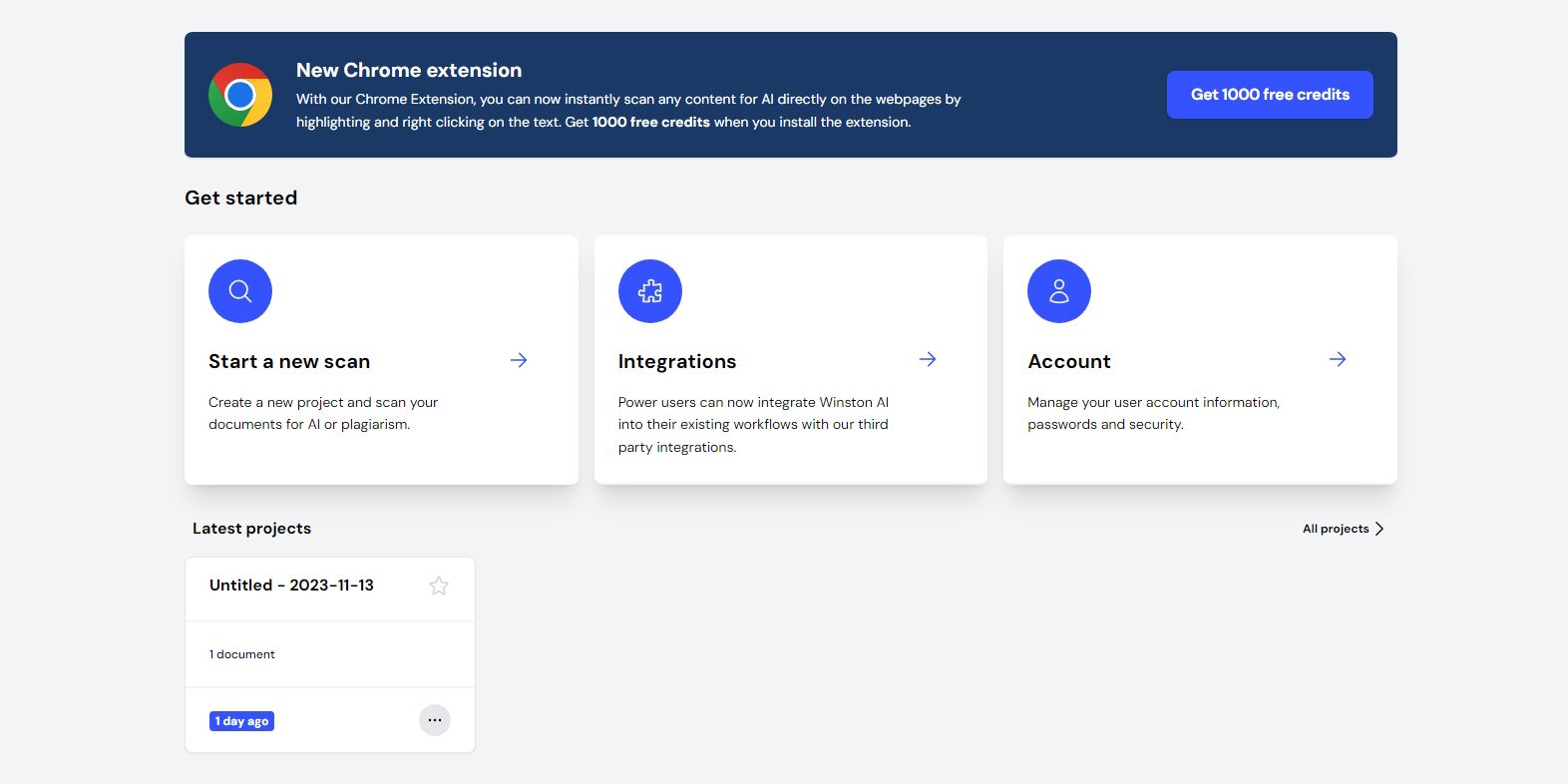Screen dimensions: 1568x784
Task: Click the chevron next to All projects
Action: pos(1379,529)
